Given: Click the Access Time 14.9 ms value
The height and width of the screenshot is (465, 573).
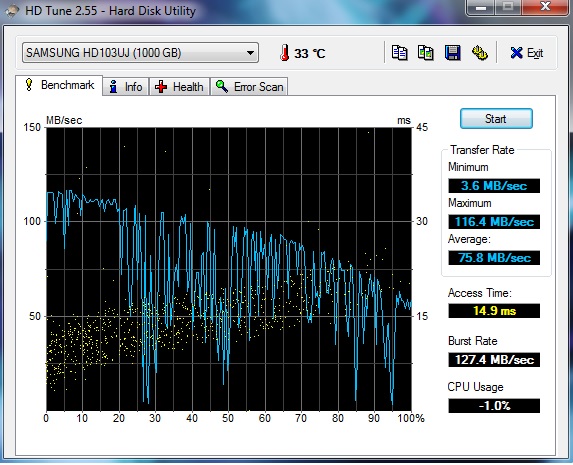Looking at the screenshot, I should (x=494, y=311).
